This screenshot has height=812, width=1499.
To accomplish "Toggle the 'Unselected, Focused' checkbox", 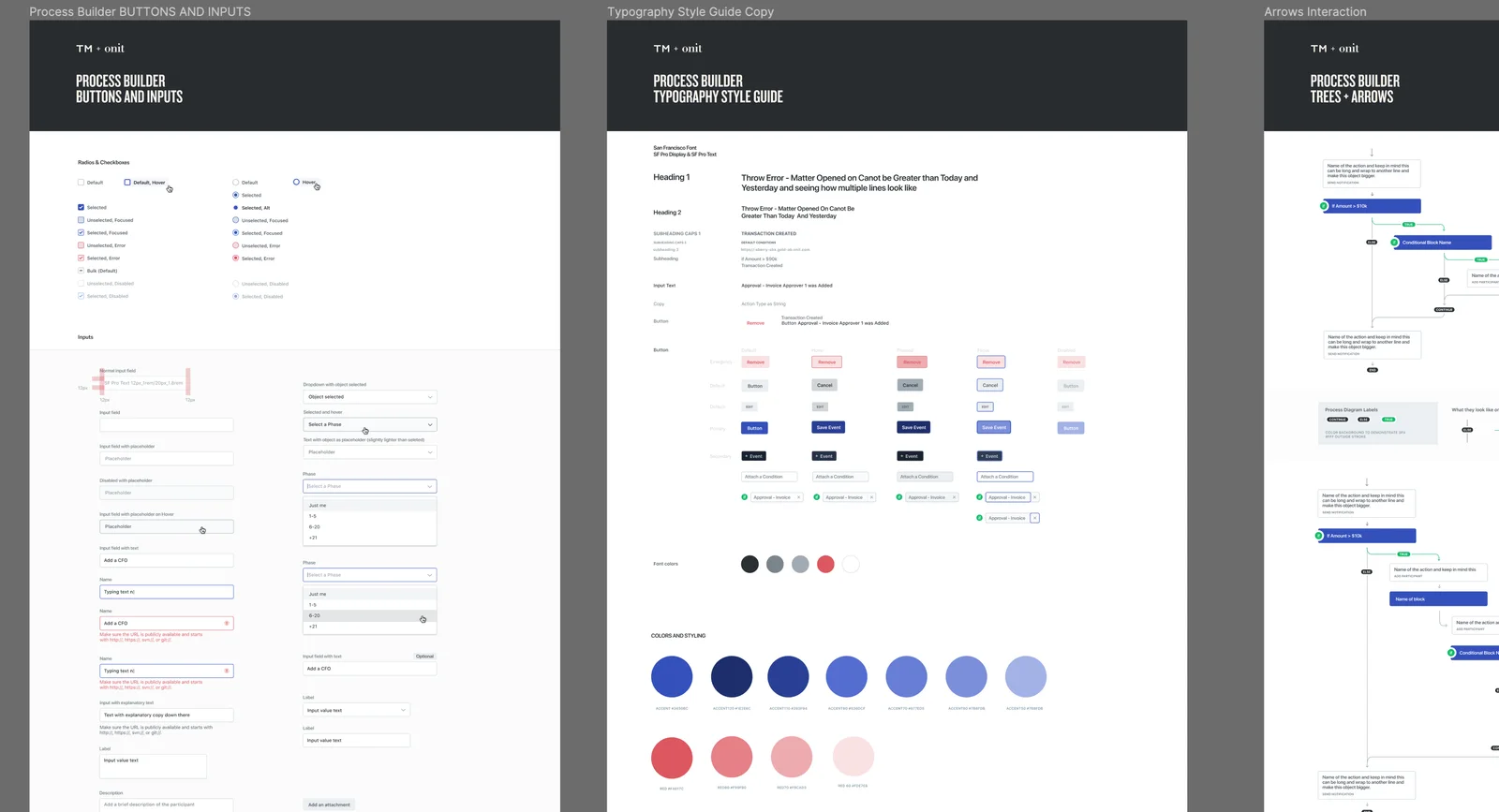I will point(81,220).
